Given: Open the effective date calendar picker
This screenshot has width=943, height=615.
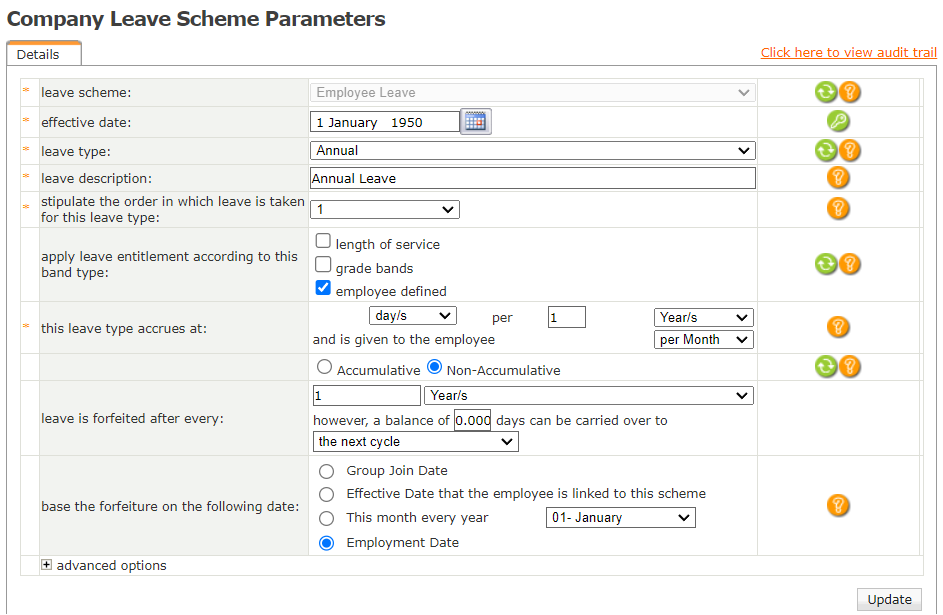Looking at the screenshot, I should coord(476,122).
